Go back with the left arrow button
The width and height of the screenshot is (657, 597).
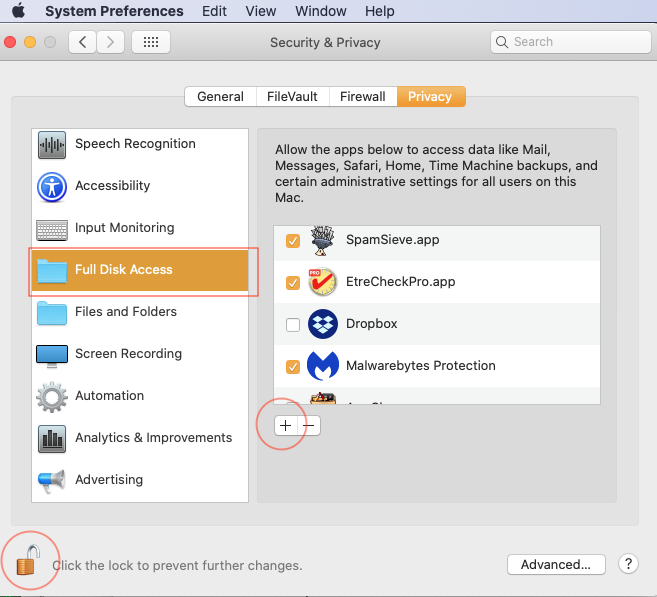pyautogui.click(x=83, y=42)
